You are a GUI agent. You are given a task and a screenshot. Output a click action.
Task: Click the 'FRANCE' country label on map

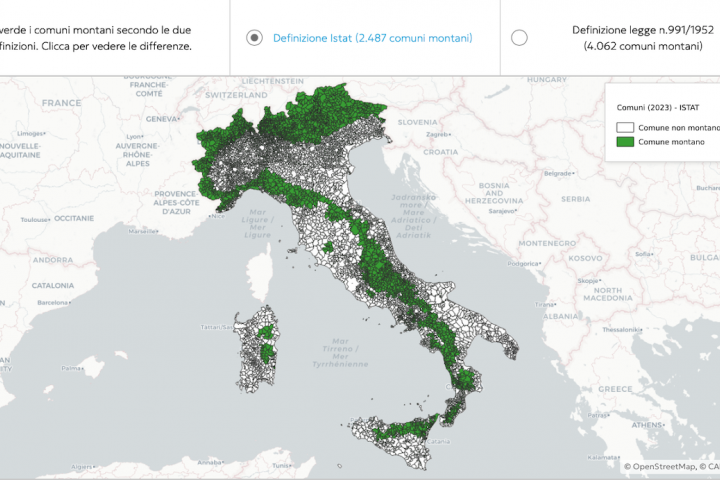click(x=61, y=103)
